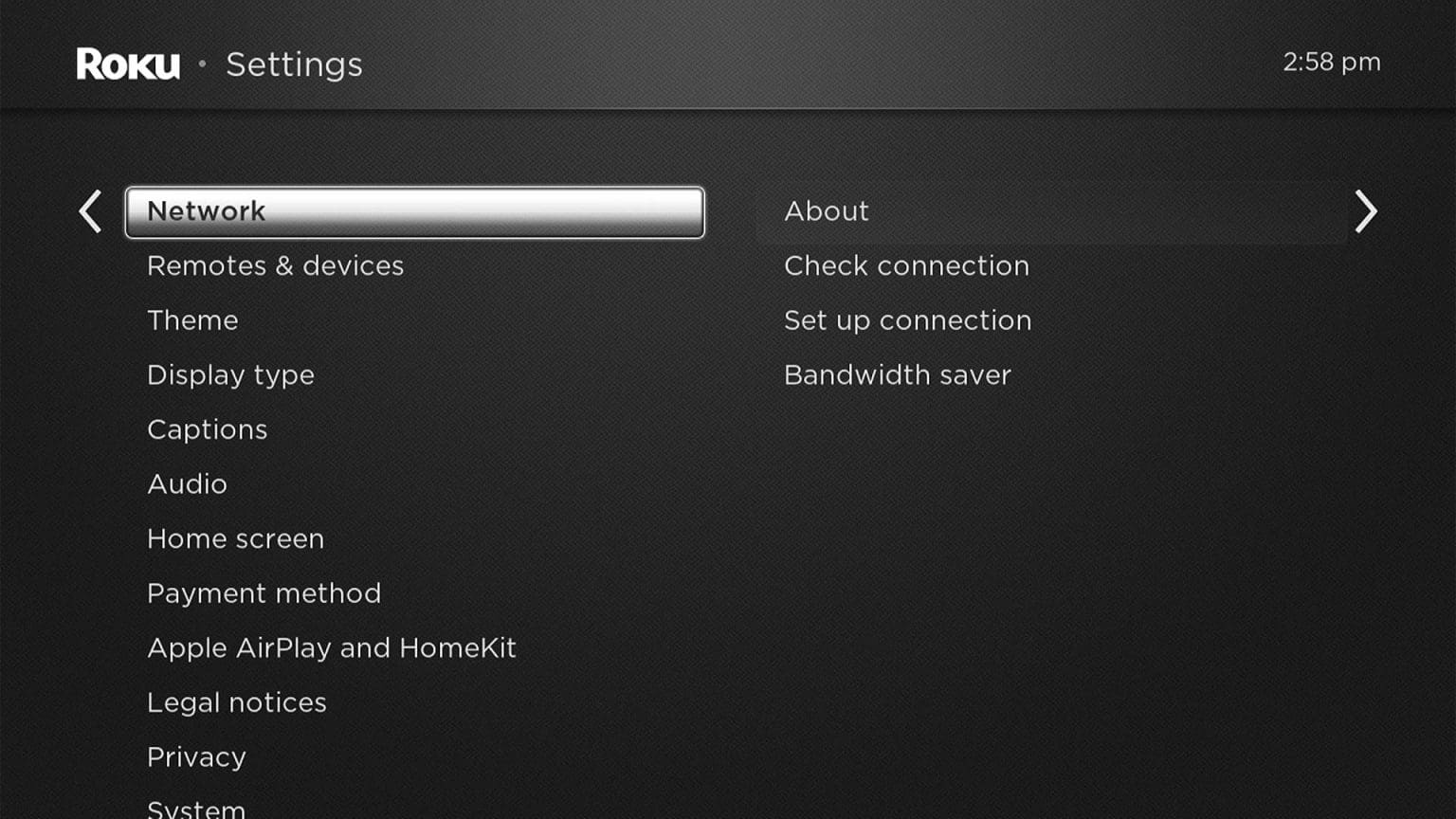The width and height of the screenshot is (1456, 819).
Task: Click the Settings title in the header
Action: pos(294,64)
